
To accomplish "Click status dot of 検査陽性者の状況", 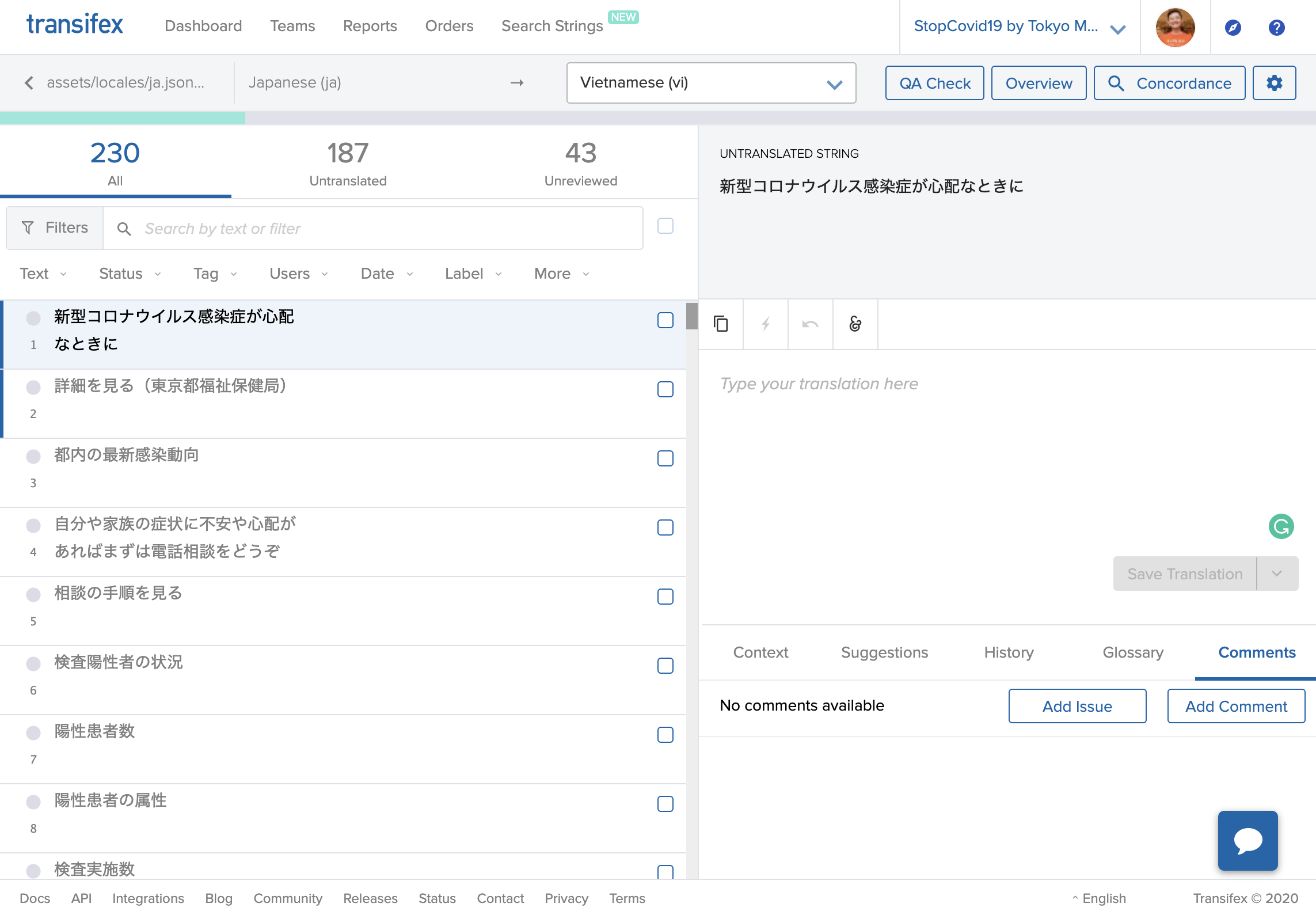I will pyautogui.click(x=33, y=664).
